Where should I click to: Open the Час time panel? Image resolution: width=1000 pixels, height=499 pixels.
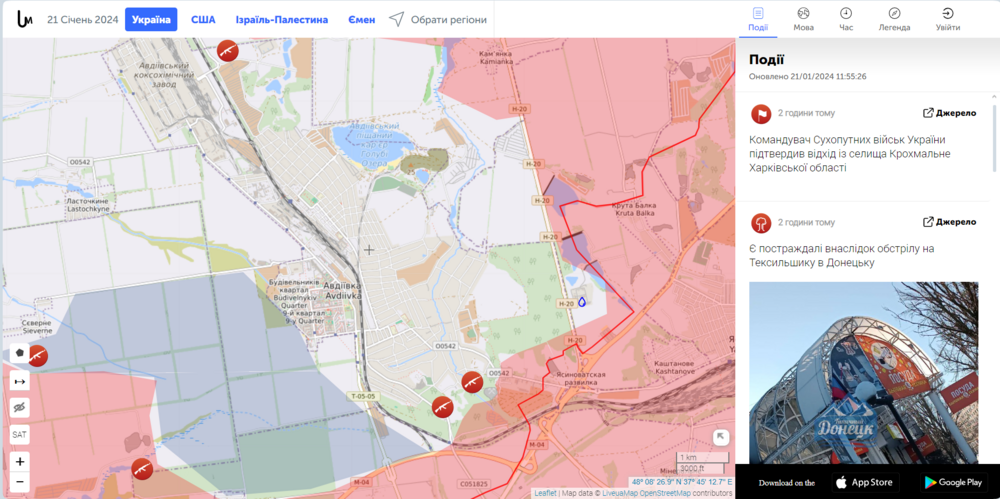click(846, 19)
